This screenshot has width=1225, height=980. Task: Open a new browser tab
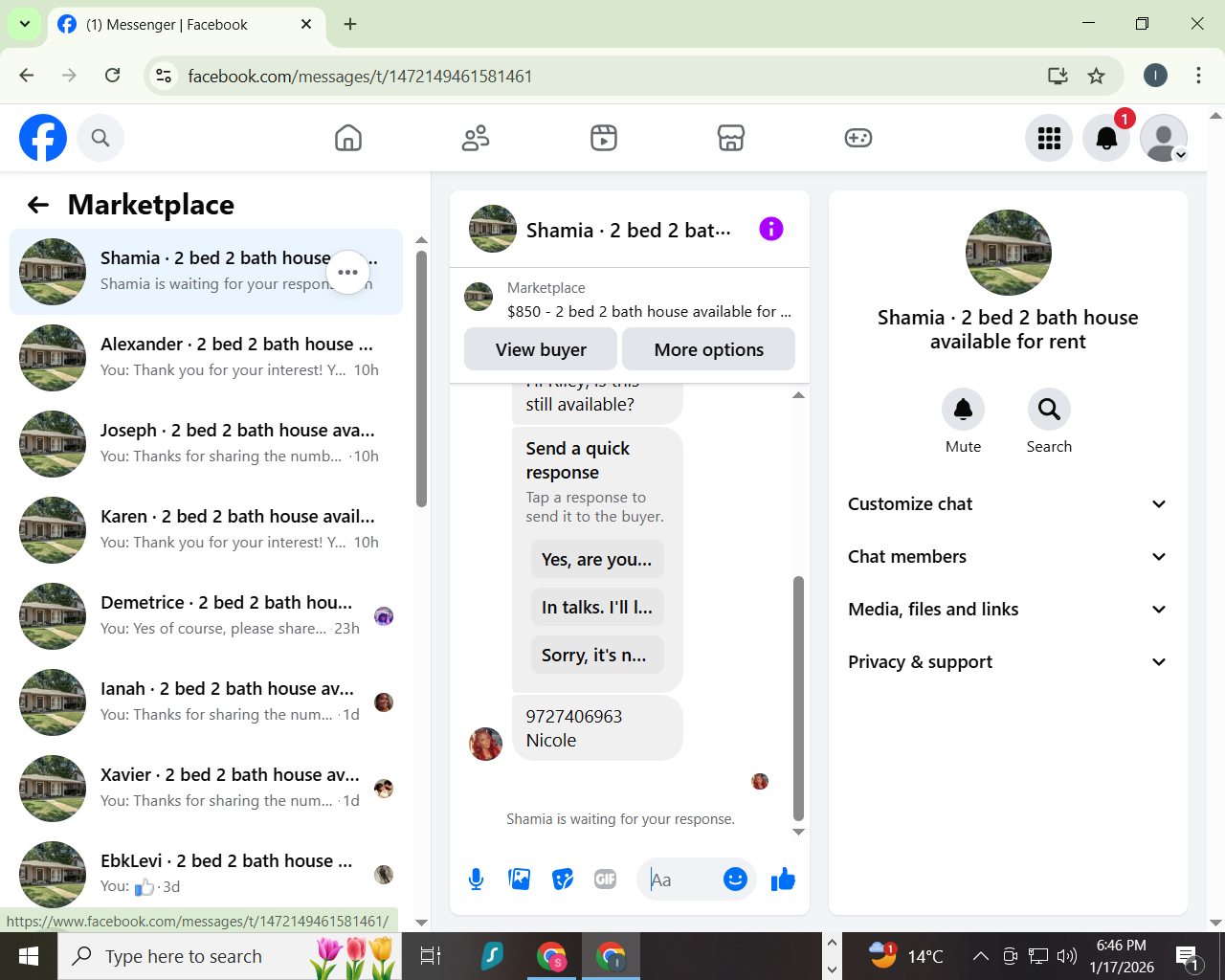point(350,24)
